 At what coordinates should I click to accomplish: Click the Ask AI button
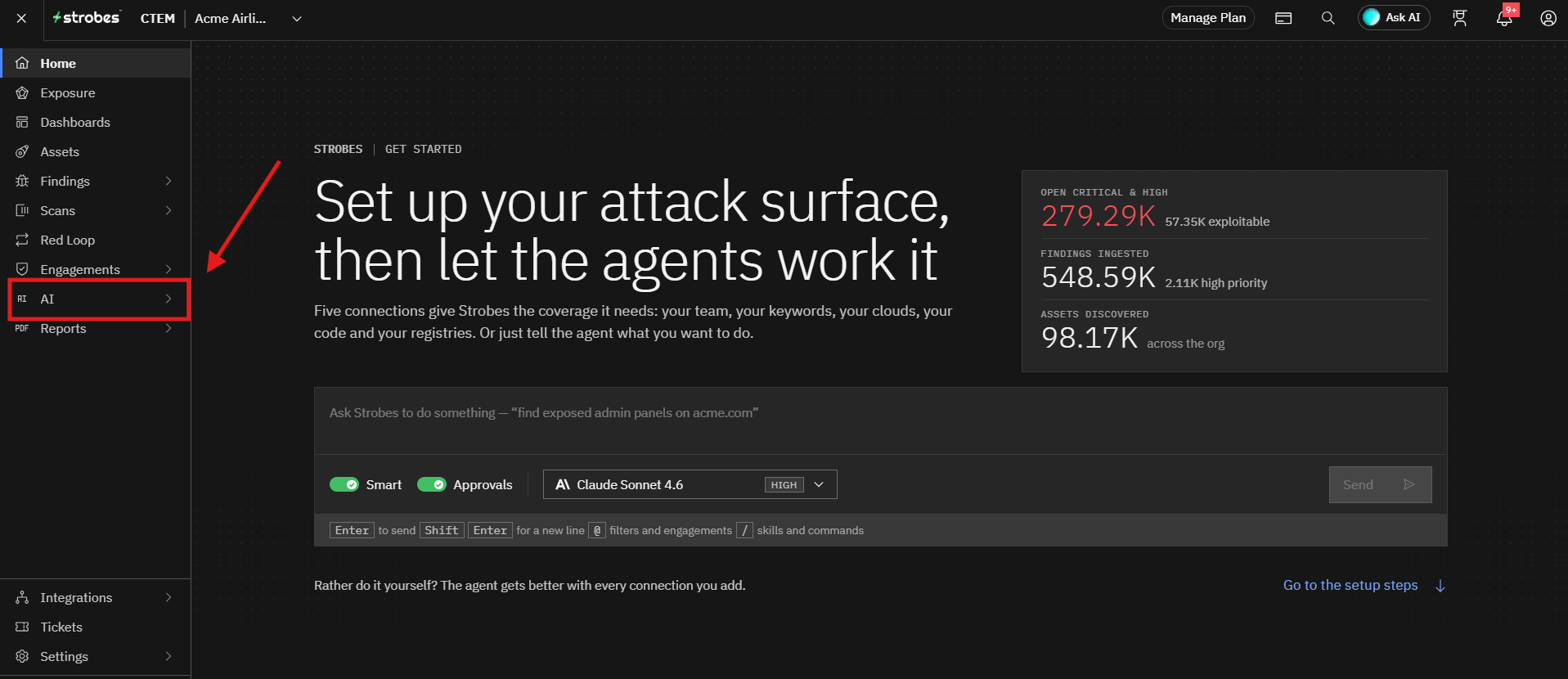click(x=1394, y=18)
